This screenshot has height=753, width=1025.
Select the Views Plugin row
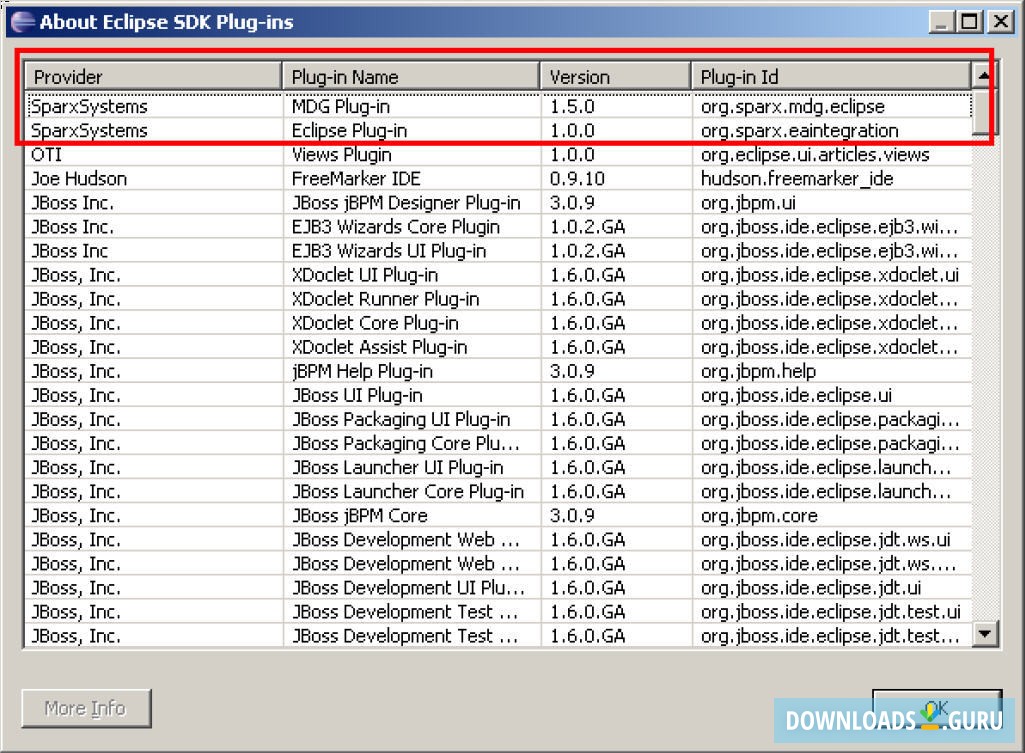pos(498,154)
